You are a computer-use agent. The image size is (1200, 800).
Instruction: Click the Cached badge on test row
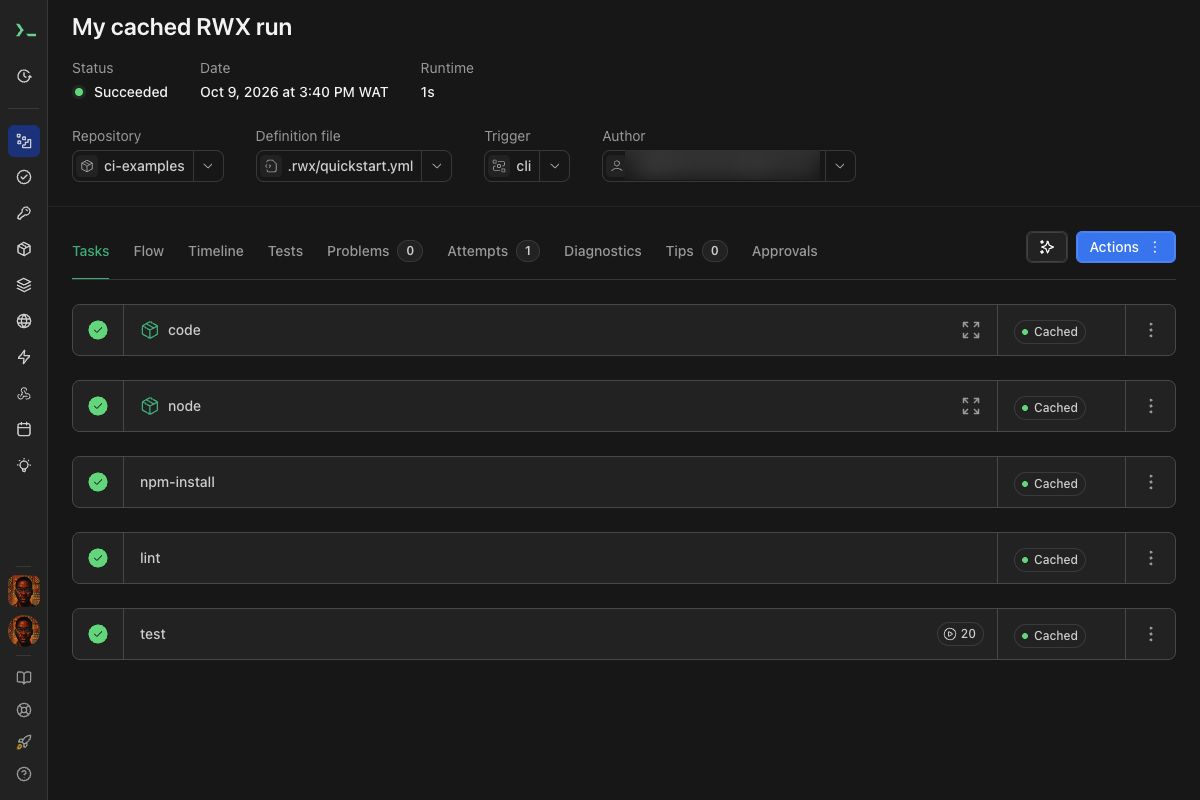[1049, 635]
